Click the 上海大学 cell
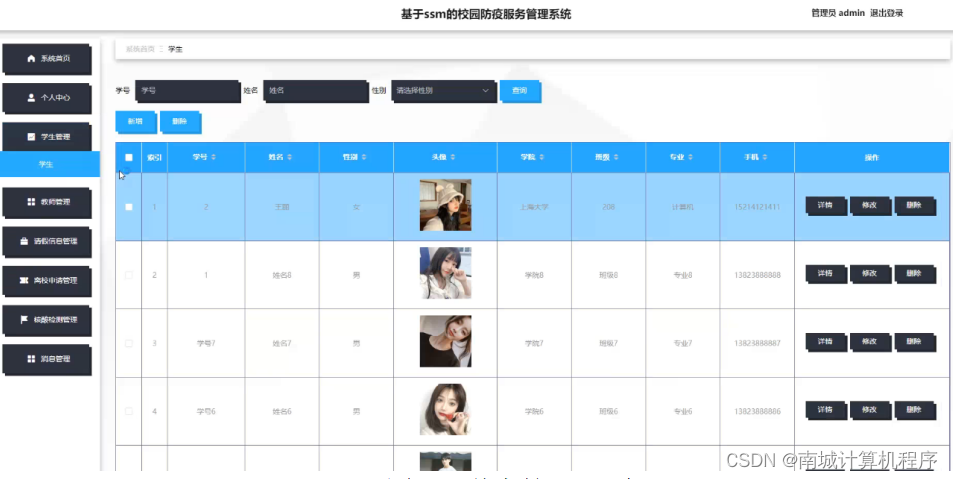The width and height of the screenshot is (953, 479). pyautogui.click(x=534, y=207)
